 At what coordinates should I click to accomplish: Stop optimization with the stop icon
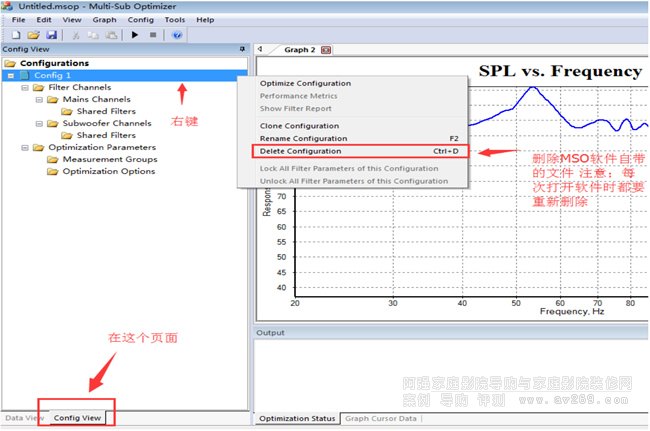153,34
